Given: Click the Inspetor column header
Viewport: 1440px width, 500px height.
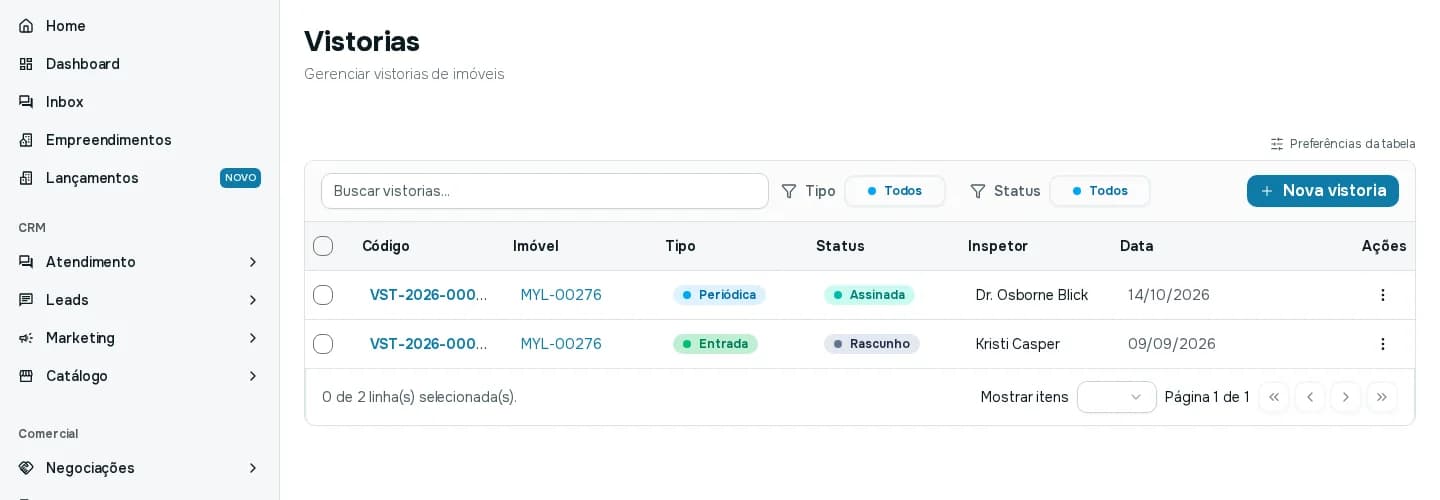Looking at the screenshot, I should tap(998, 246).
